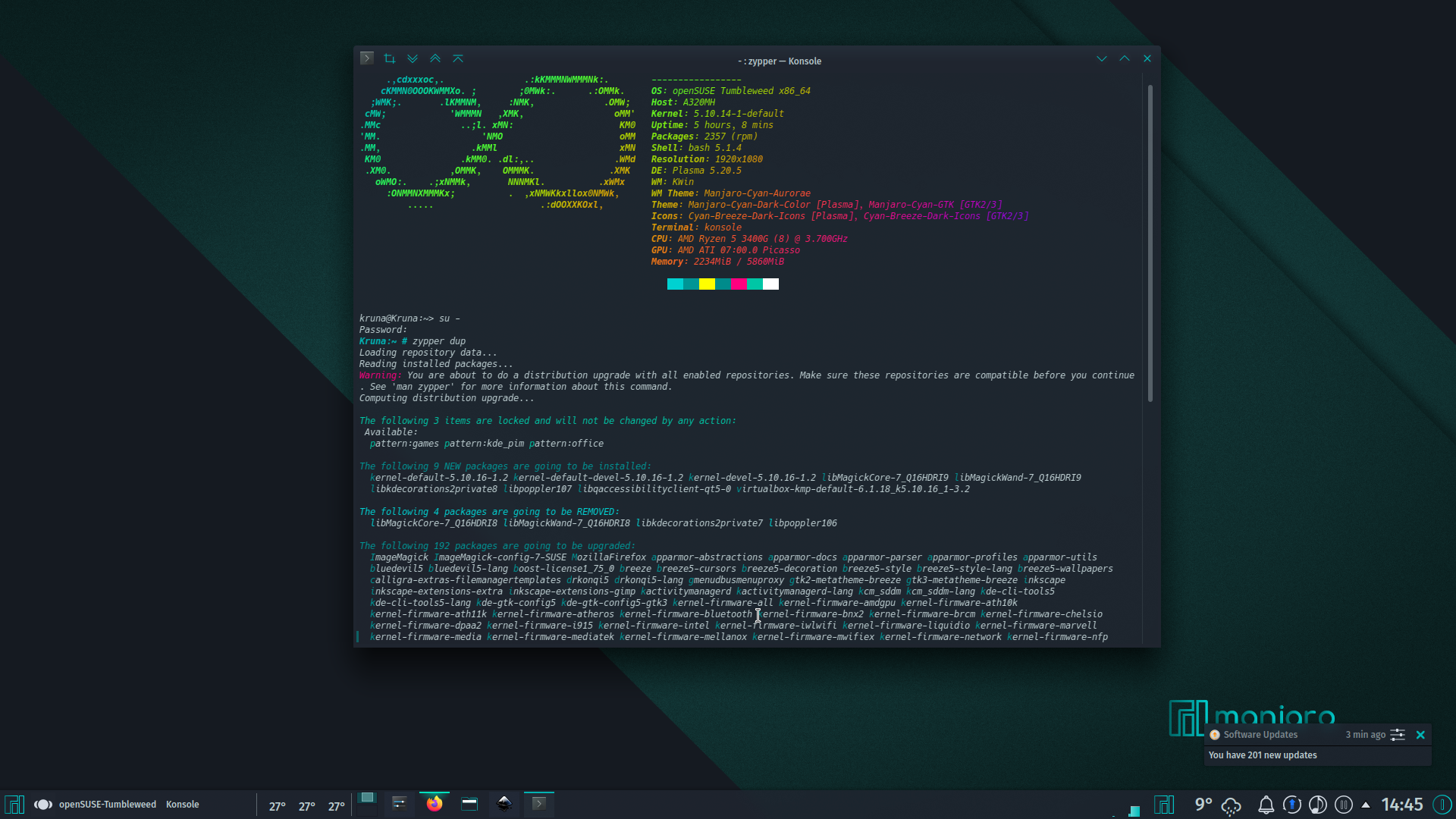
Task: Open the file manager from the taskbar
Action: click(469, 804)
